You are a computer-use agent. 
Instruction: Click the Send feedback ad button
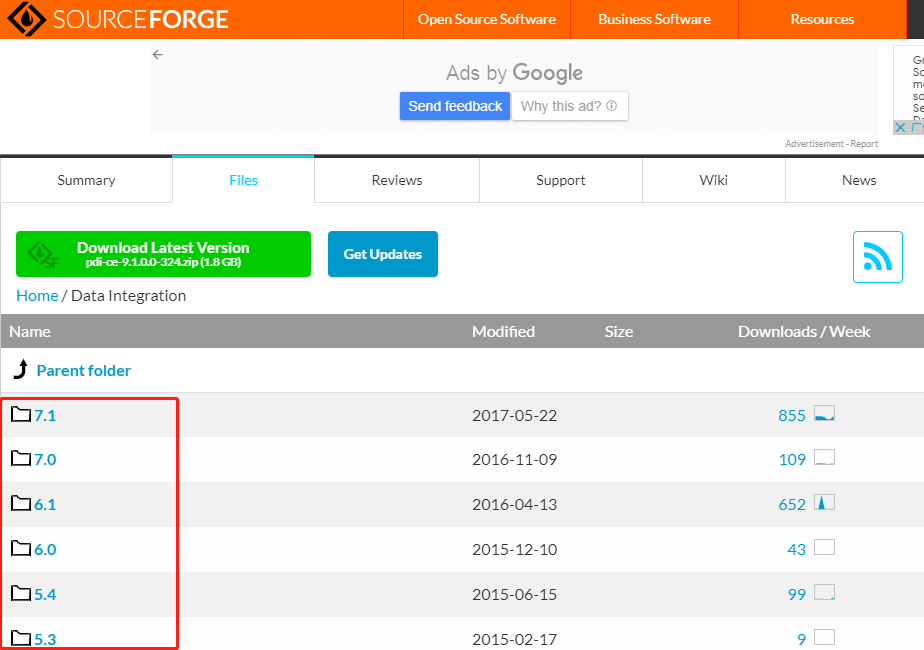455,106
